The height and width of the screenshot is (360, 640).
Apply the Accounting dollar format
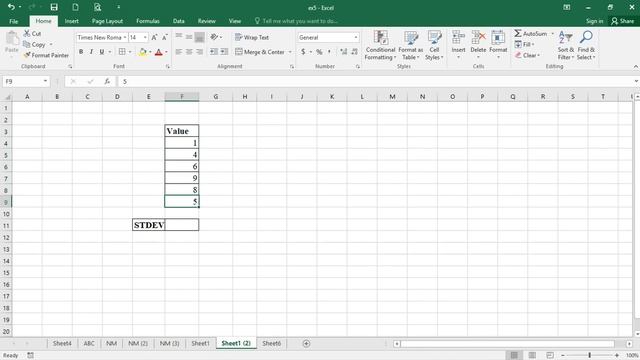pos(303,52)
